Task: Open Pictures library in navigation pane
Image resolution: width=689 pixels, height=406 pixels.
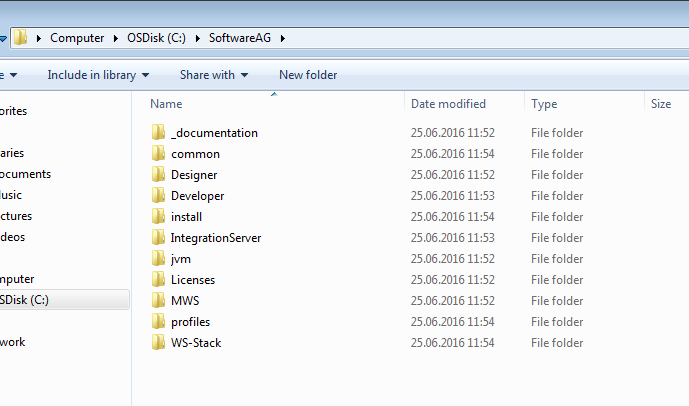Action: point(16,216)
